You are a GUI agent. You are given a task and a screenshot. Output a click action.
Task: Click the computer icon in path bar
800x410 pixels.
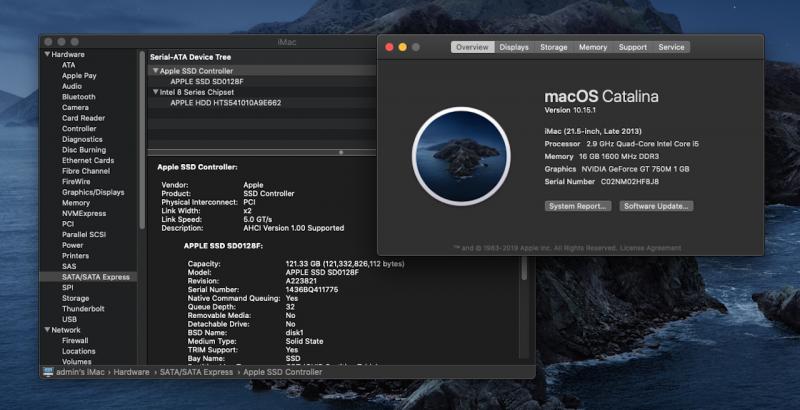pyautogui.click(x=48, y=372)
